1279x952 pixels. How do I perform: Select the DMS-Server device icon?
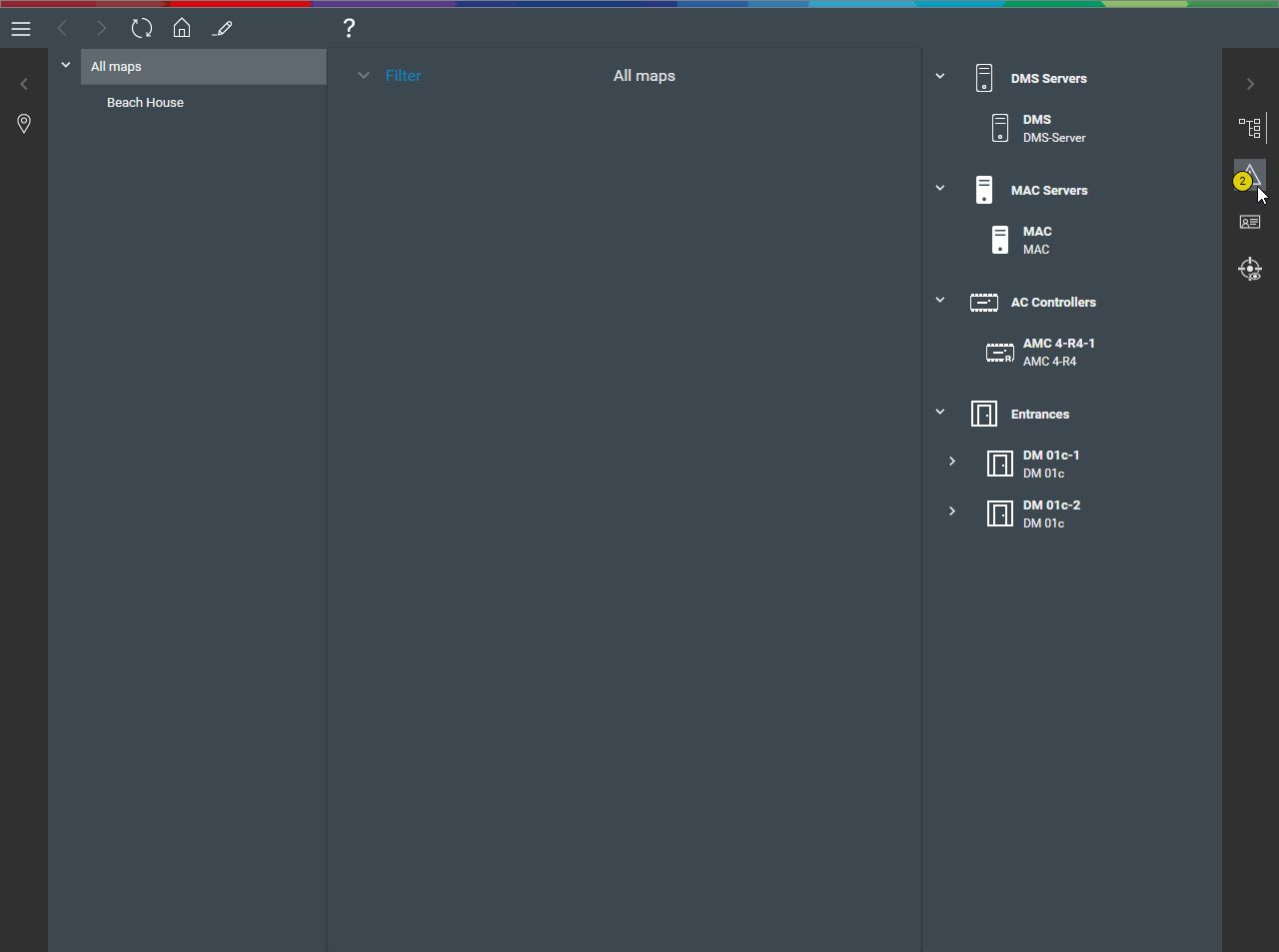pyautogui.click(x=1000, y=128)
